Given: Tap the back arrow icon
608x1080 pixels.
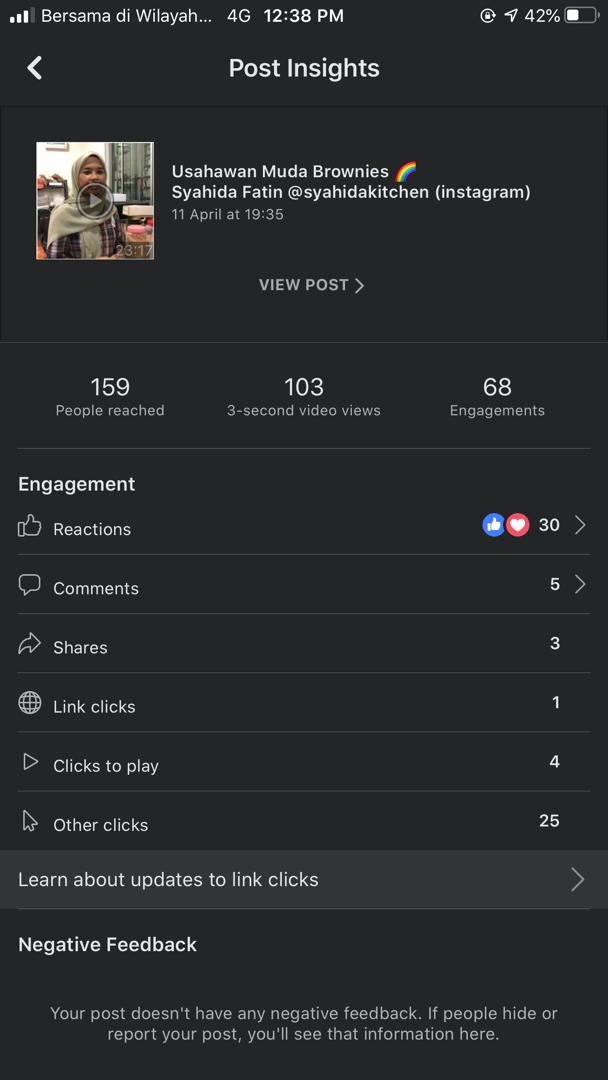Looking at the screenshot, I should pos(35,68).
